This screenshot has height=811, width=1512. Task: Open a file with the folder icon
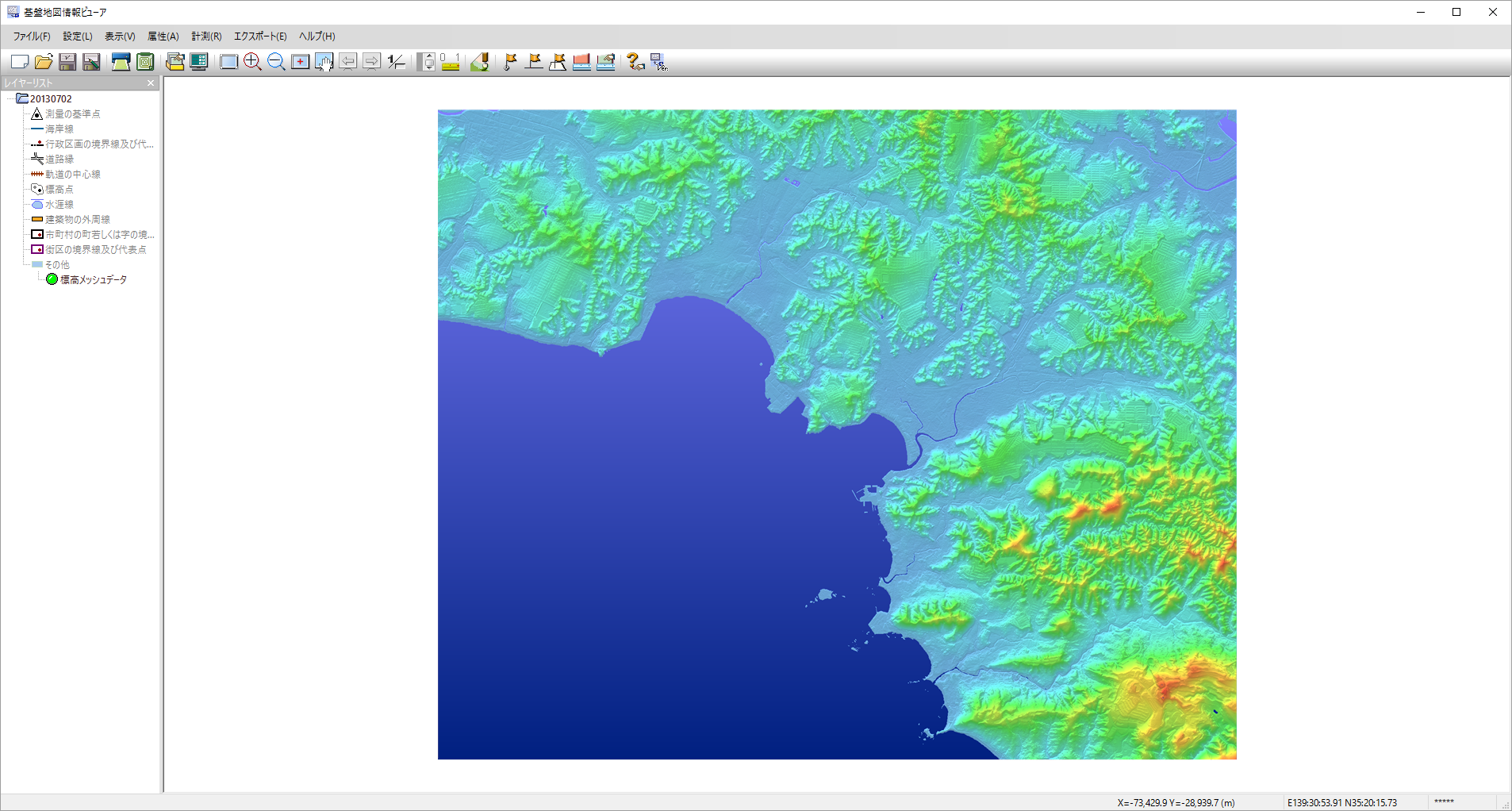point(44,62)
